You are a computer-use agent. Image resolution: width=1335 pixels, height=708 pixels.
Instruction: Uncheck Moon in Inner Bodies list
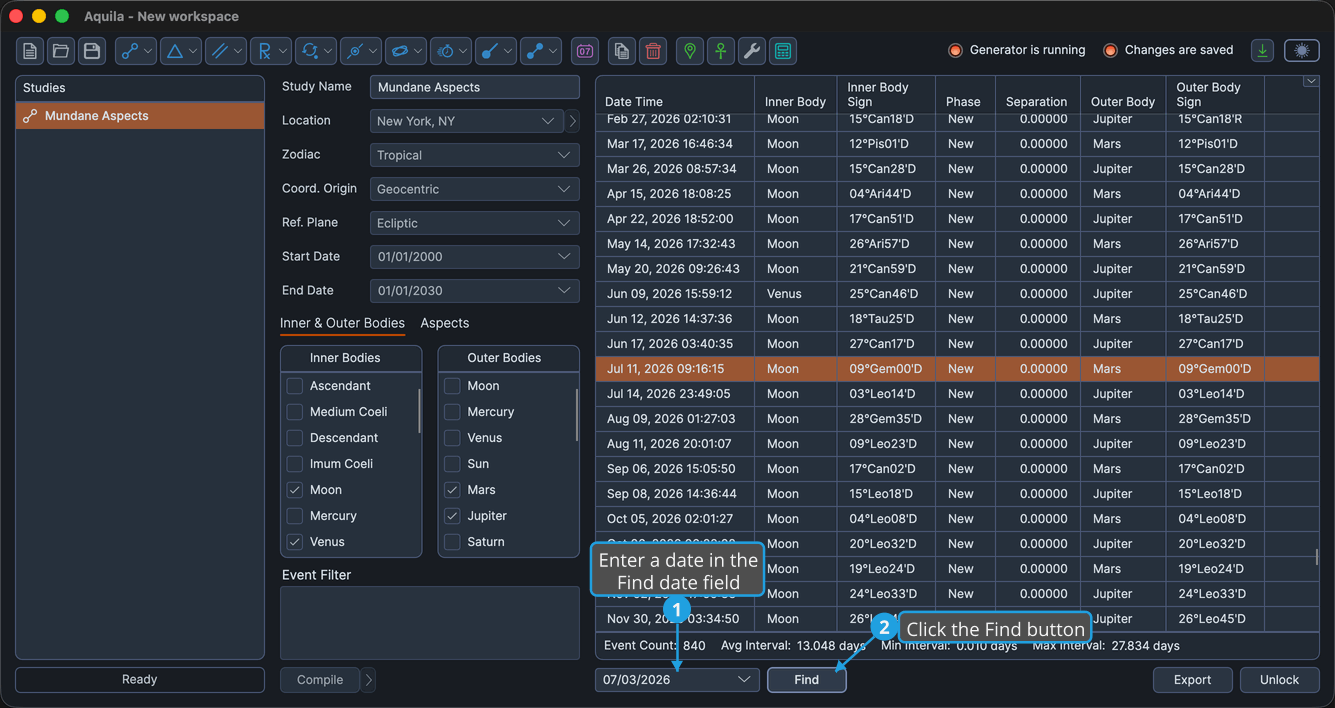coord(294,490)
